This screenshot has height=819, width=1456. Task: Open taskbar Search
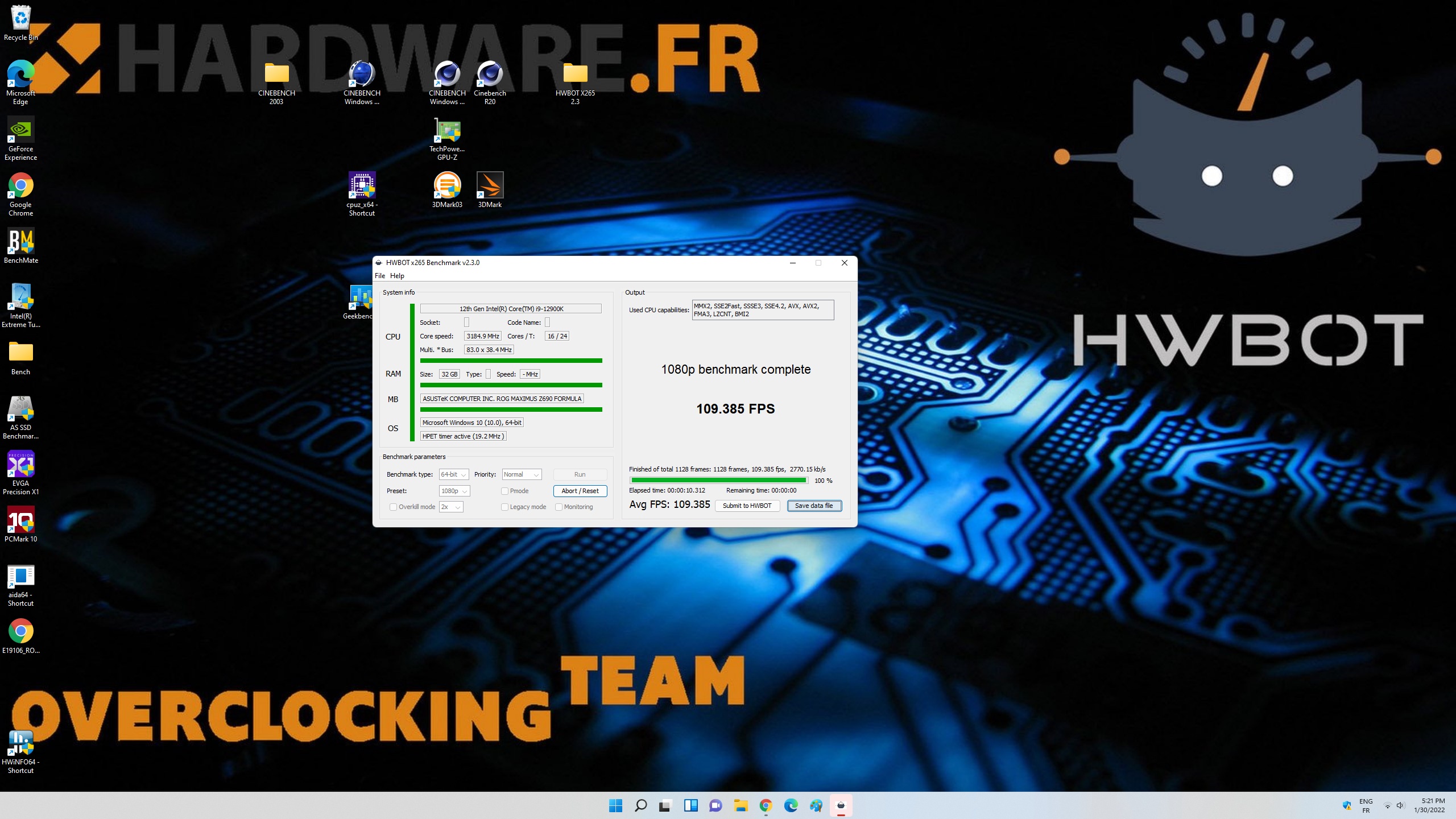(640, 805)
